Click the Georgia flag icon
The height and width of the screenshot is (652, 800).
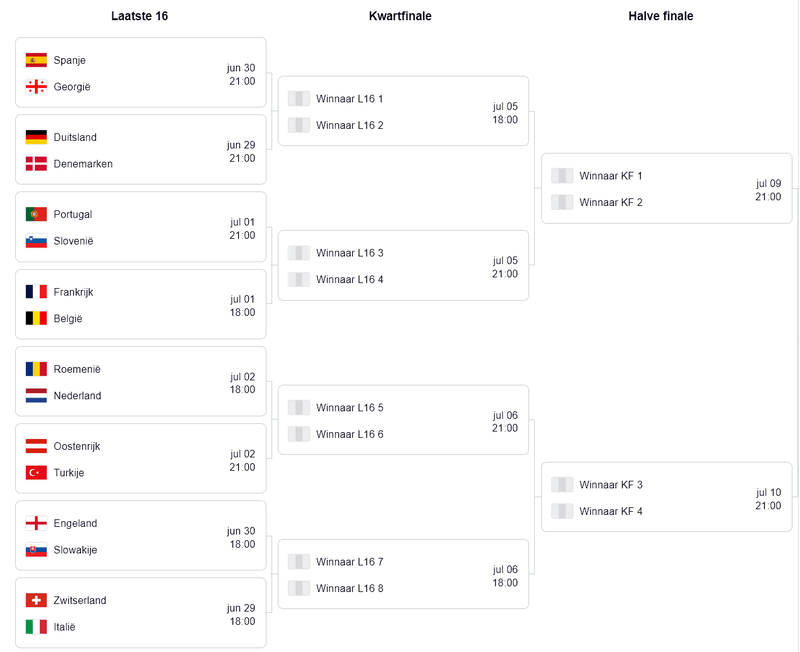36,87
